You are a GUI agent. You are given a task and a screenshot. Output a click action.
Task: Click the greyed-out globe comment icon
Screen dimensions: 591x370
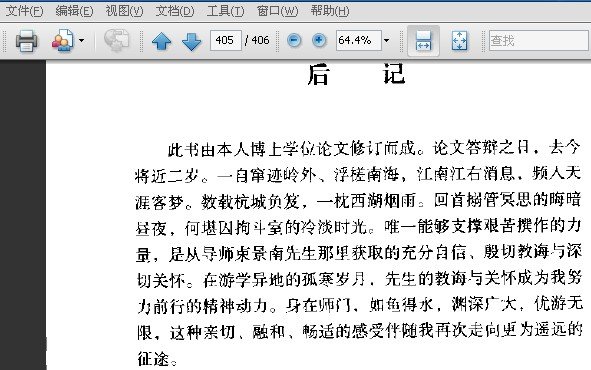click(117, 40)
